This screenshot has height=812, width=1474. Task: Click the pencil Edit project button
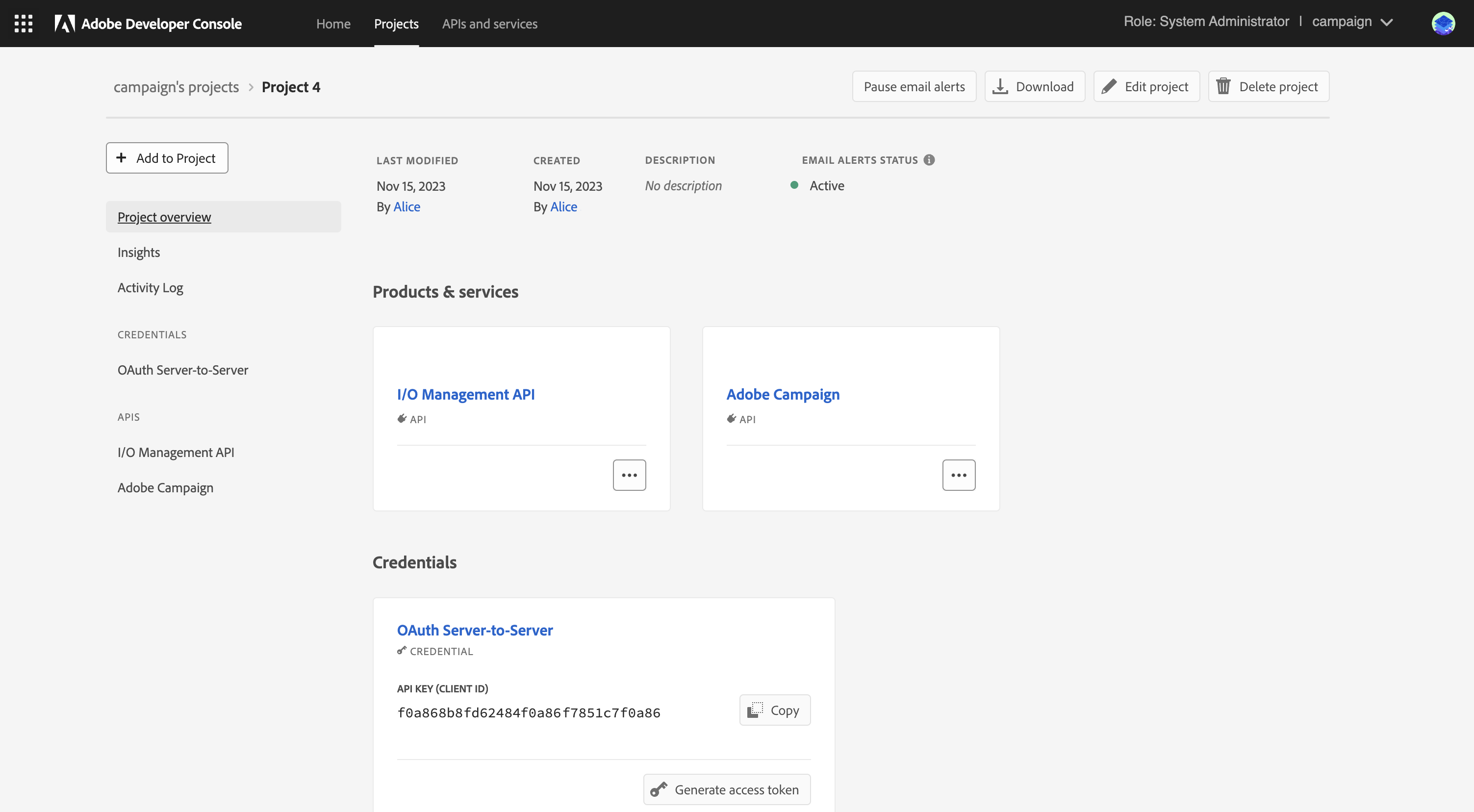click(1146, 86)
